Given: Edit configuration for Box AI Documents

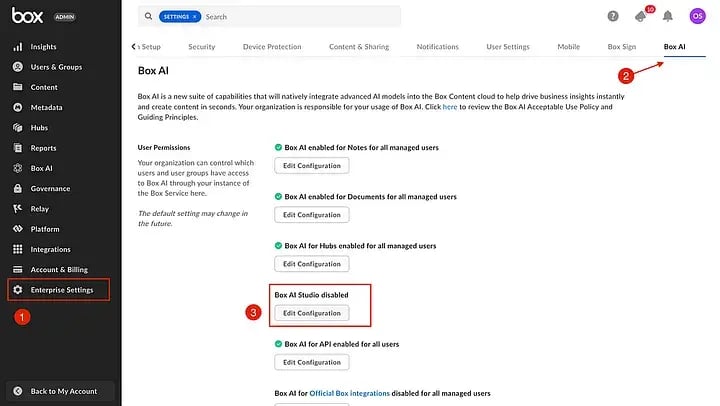Looking at the screenshot, I should (312, 215).
